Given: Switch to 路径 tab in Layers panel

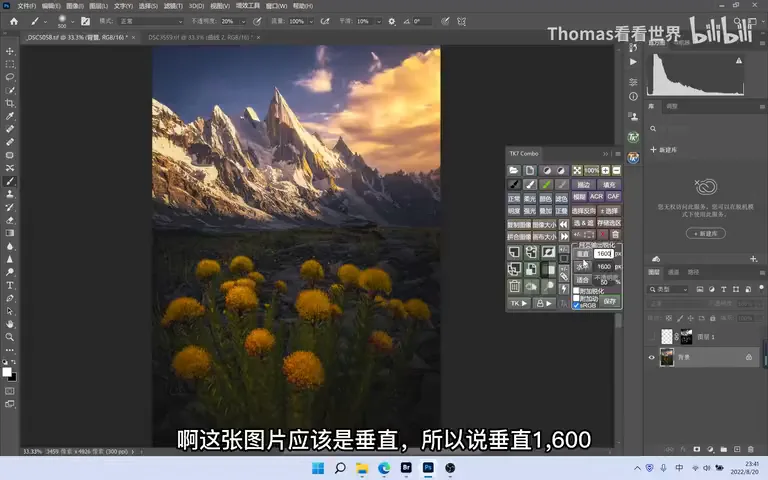Looking at the screenshot, I should click(694, 272).
